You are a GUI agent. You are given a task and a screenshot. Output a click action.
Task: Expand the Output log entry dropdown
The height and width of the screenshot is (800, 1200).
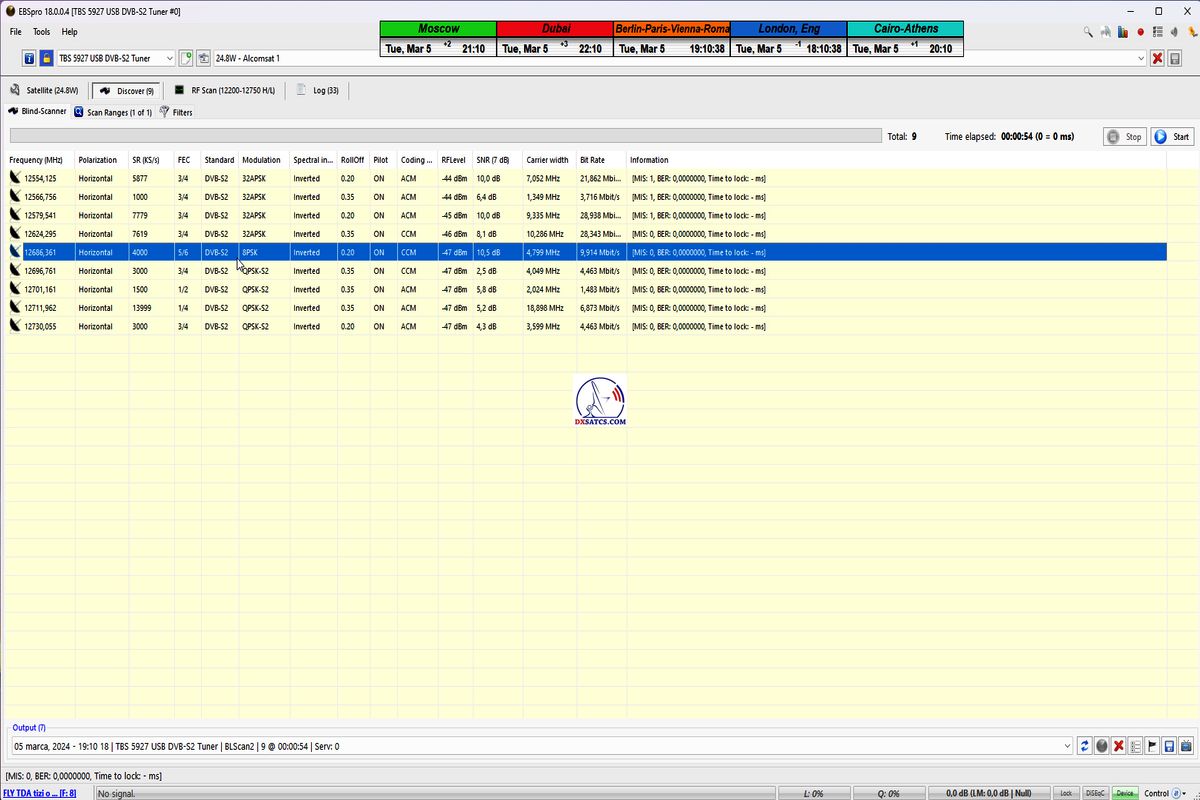pyautogui.click(x=1067, y=746)
